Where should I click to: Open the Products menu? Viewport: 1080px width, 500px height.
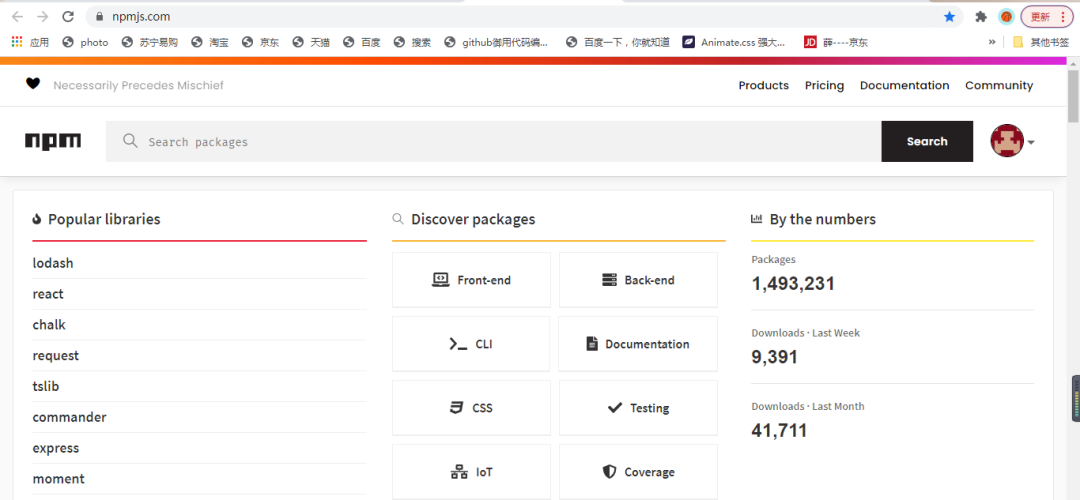pos(763,85)
